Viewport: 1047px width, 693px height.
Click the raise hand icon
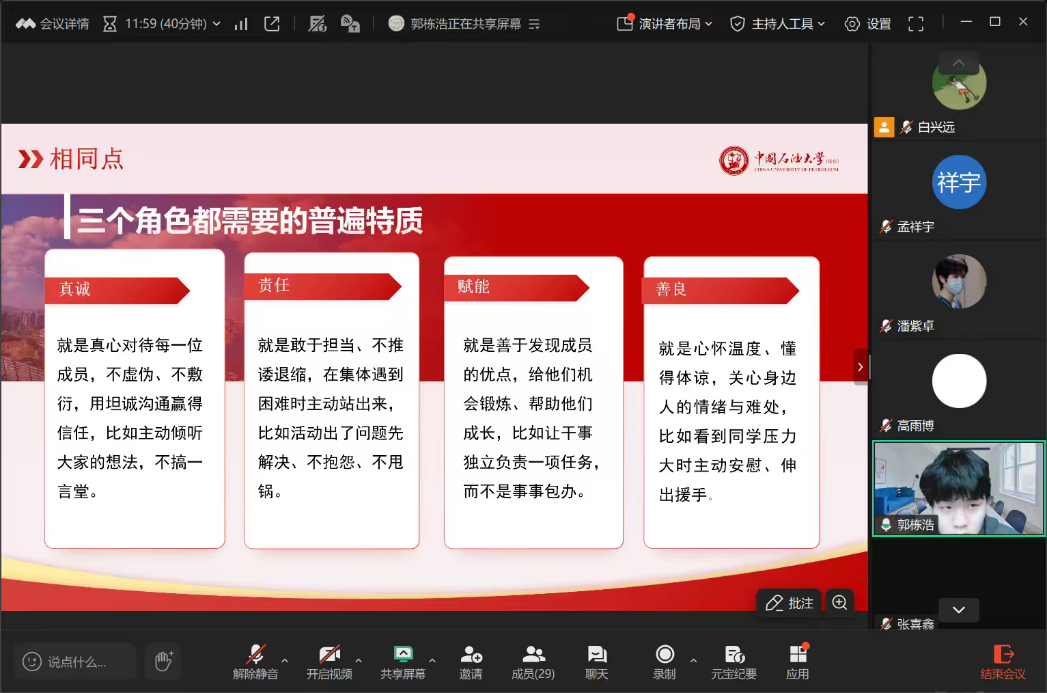(163, 661)
